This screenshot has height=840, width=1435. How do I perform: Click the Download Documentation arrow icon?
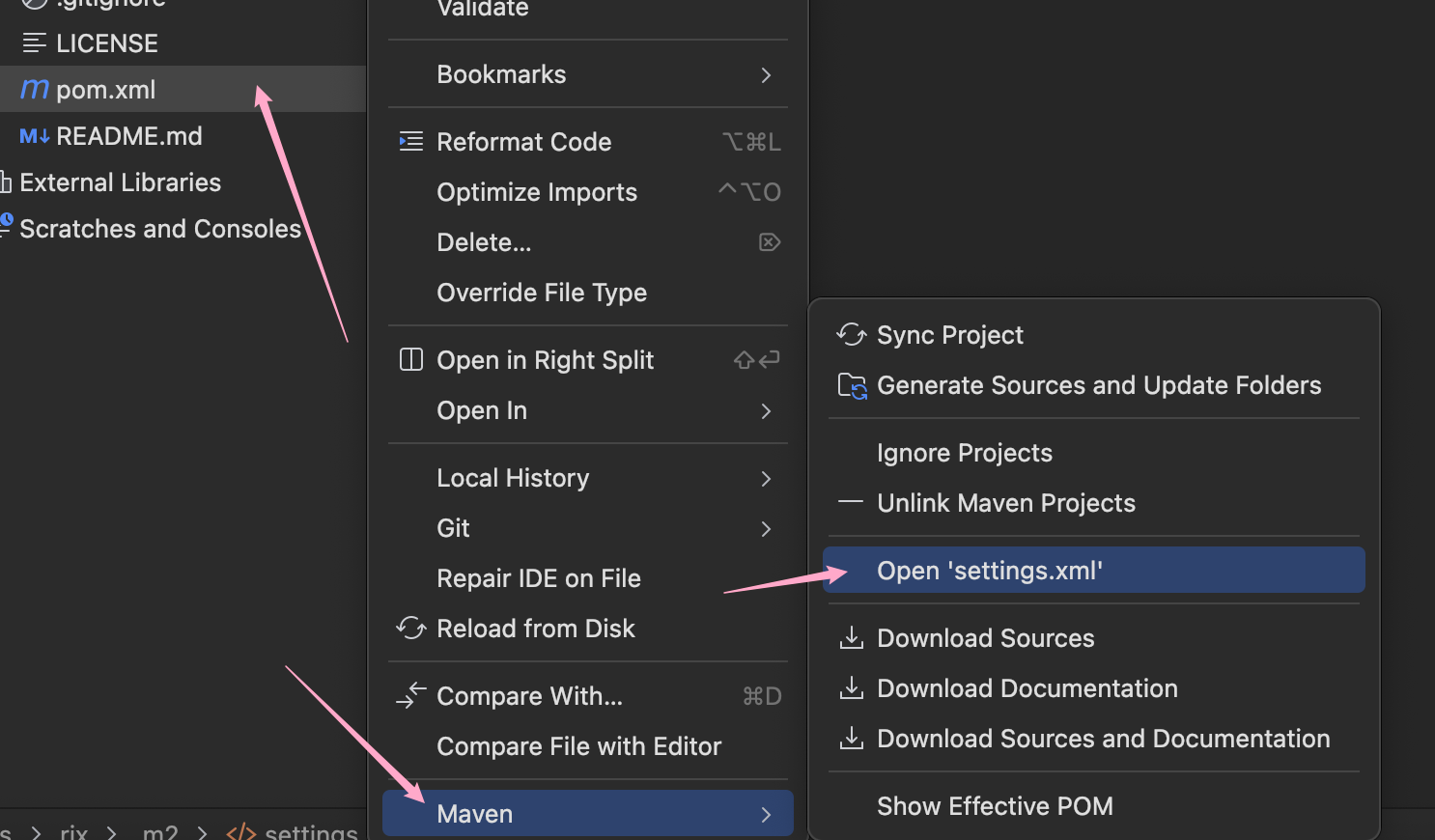[851, 687]
